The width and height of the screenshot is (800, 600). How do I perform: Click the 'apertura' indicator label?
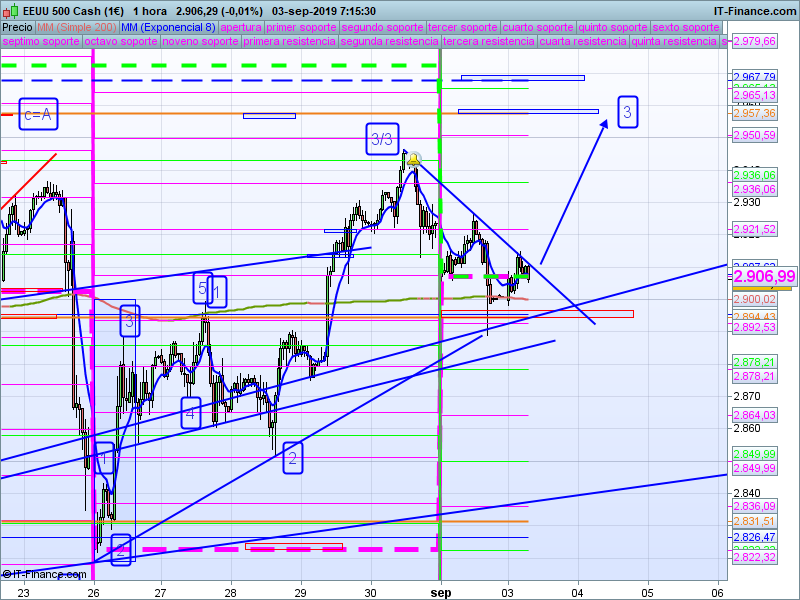tap(241, 27)
